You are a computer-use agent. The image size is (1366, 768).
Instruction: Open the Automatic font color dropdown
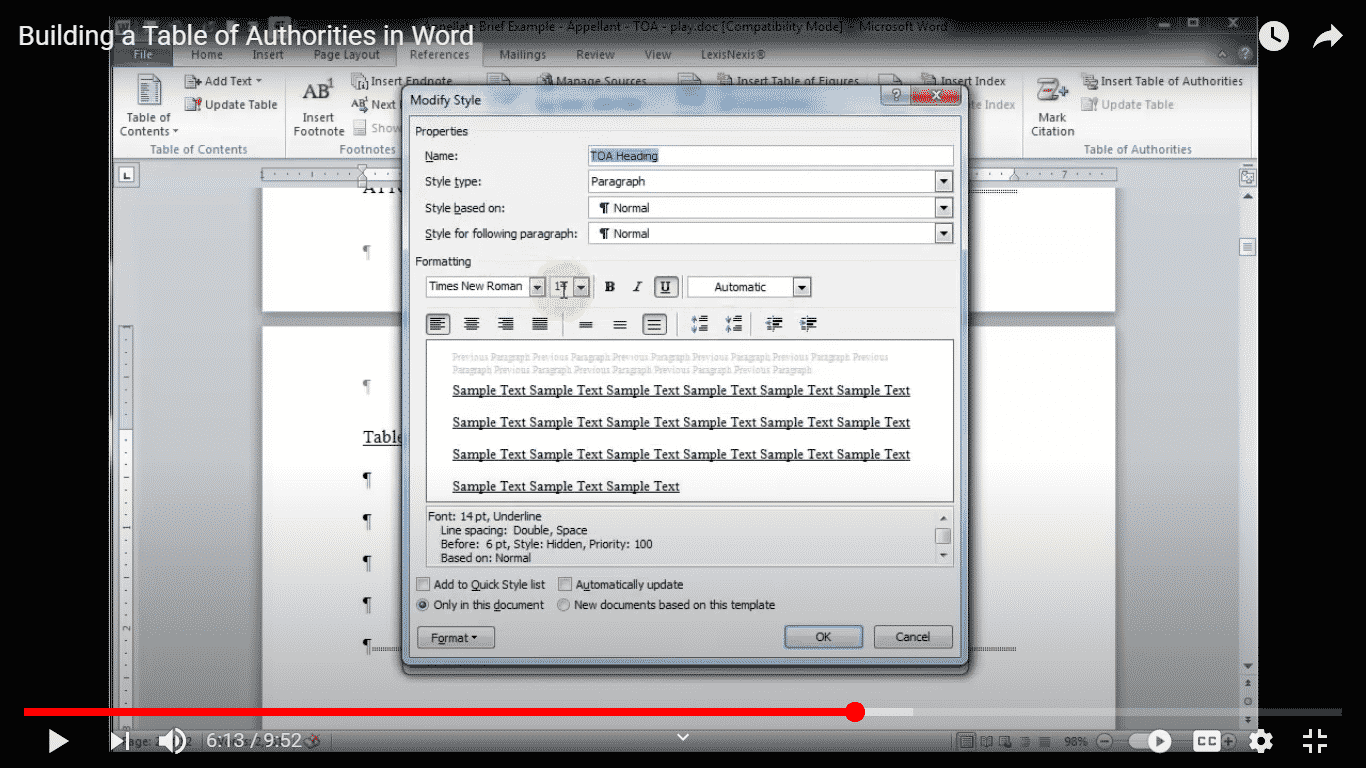(801, 287)
